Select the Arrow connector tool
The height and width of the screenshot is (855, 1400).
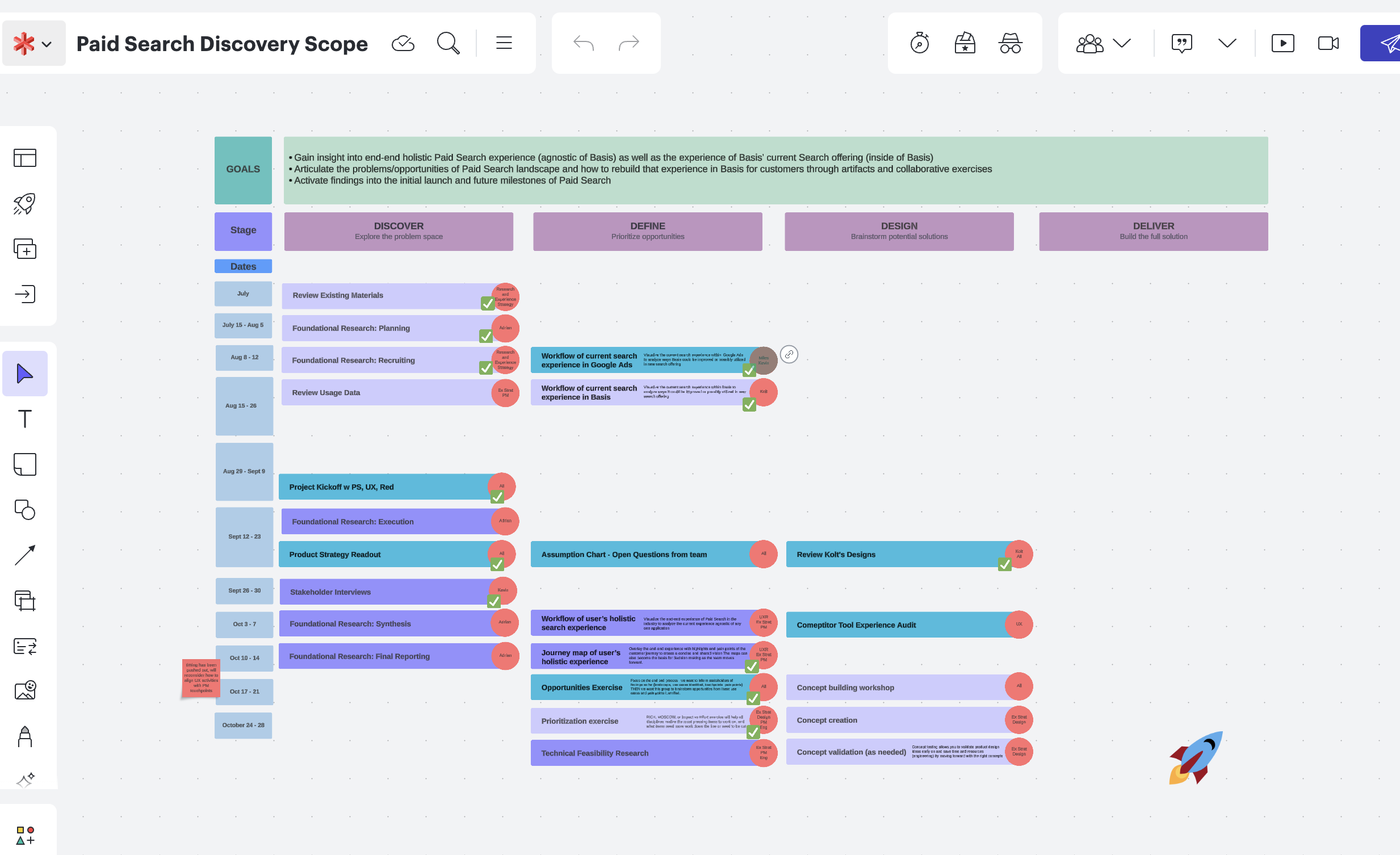tap(24, 555)
